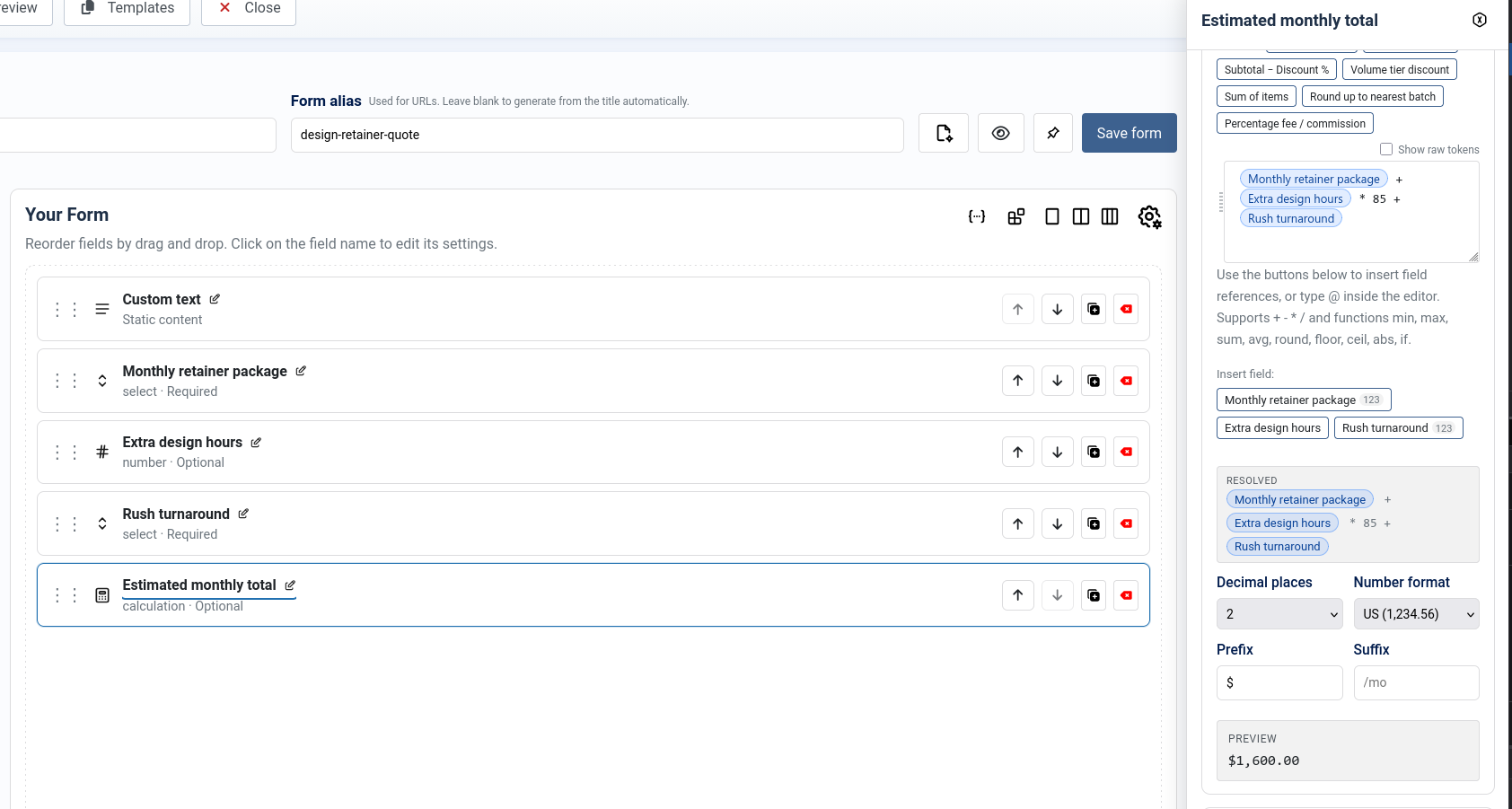Move Rush turnaround field up

pyautogui.click(x=1018, y=523)
